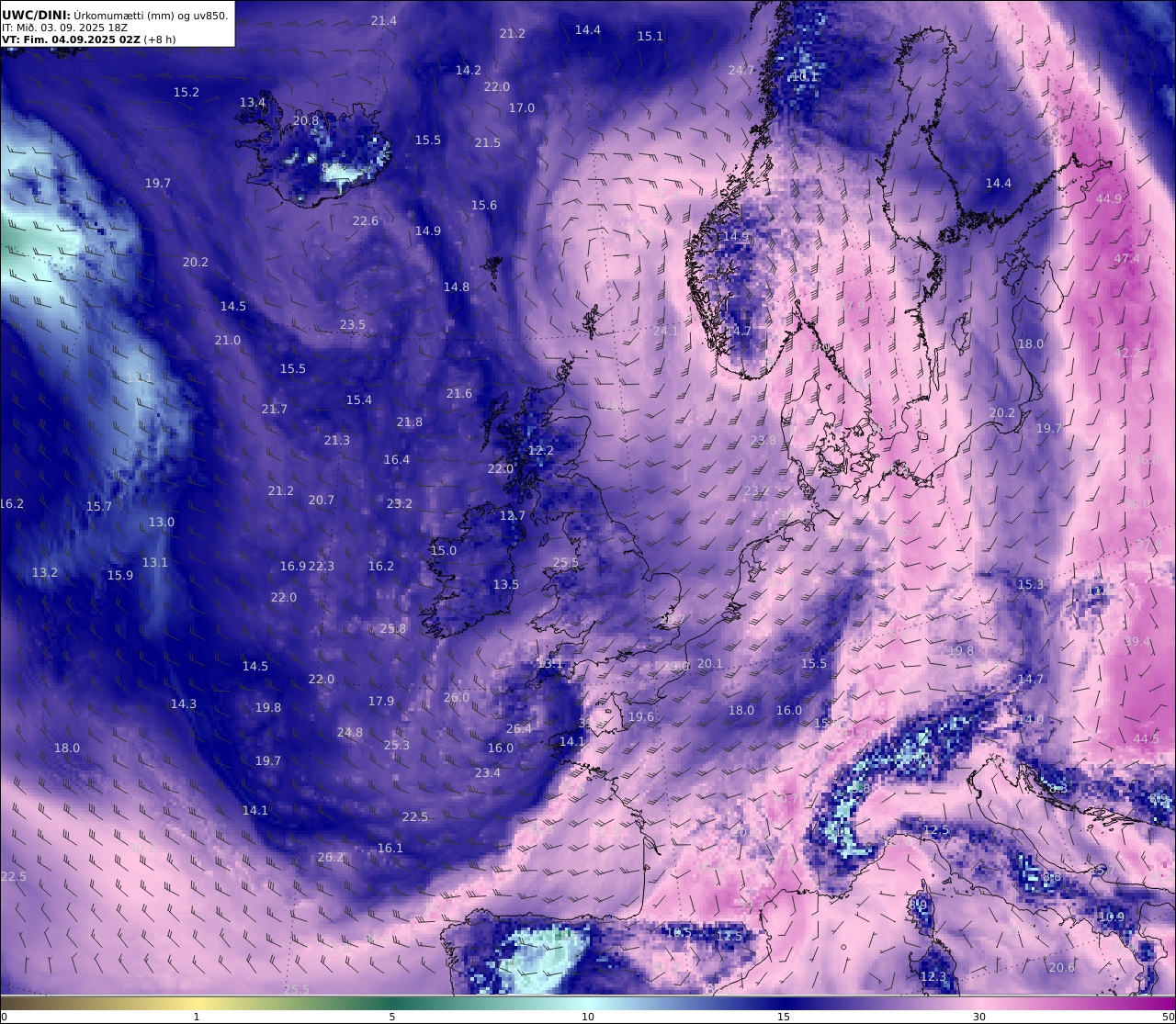Click the 44.9 value label
1176x1024 pixels.
1109,198
